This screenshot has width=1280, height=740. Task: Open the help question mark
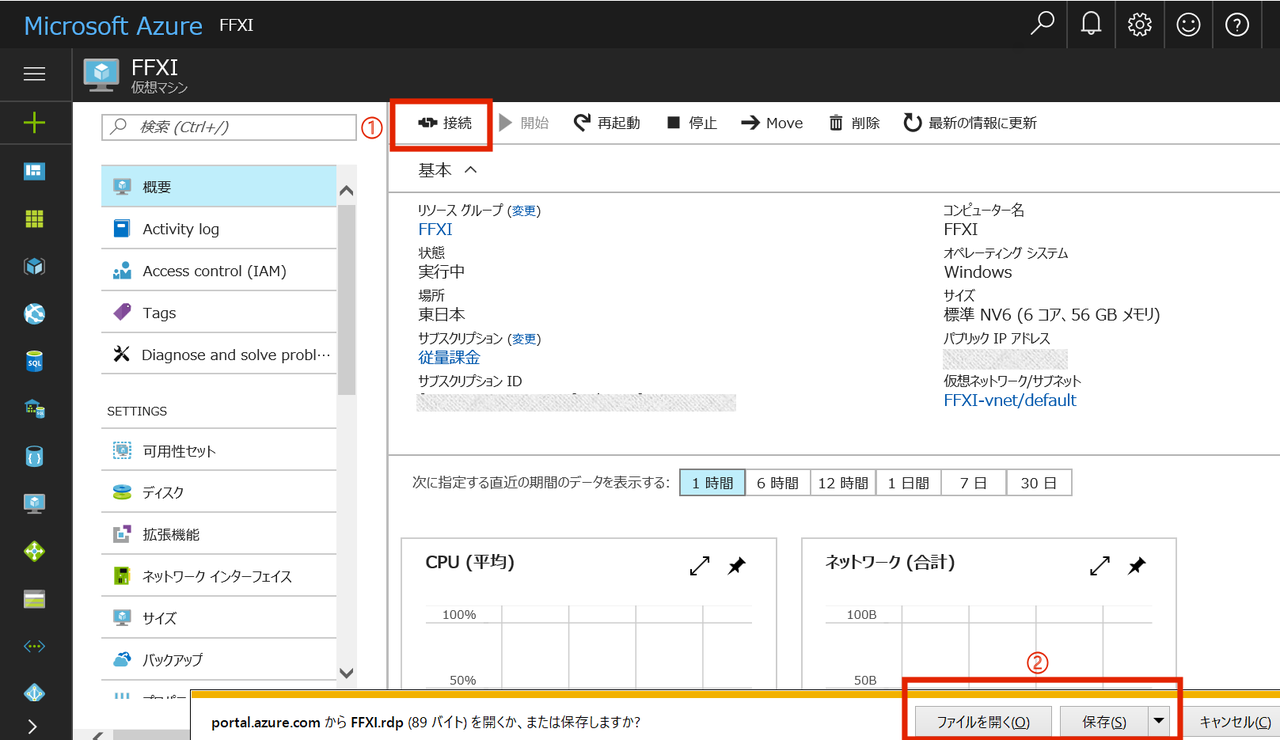[1237, 24]
